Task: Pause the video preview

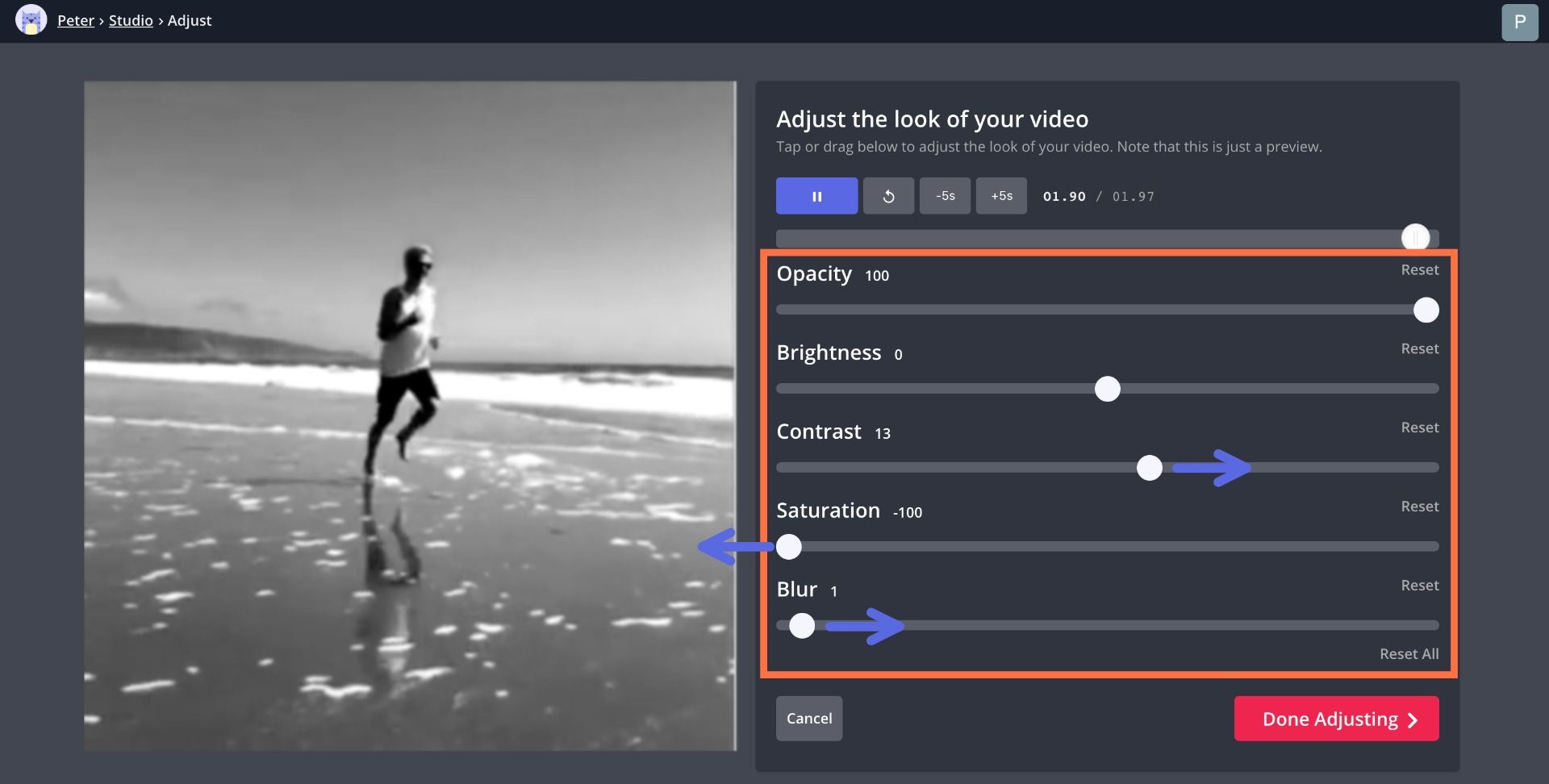Action: point(816,196)
